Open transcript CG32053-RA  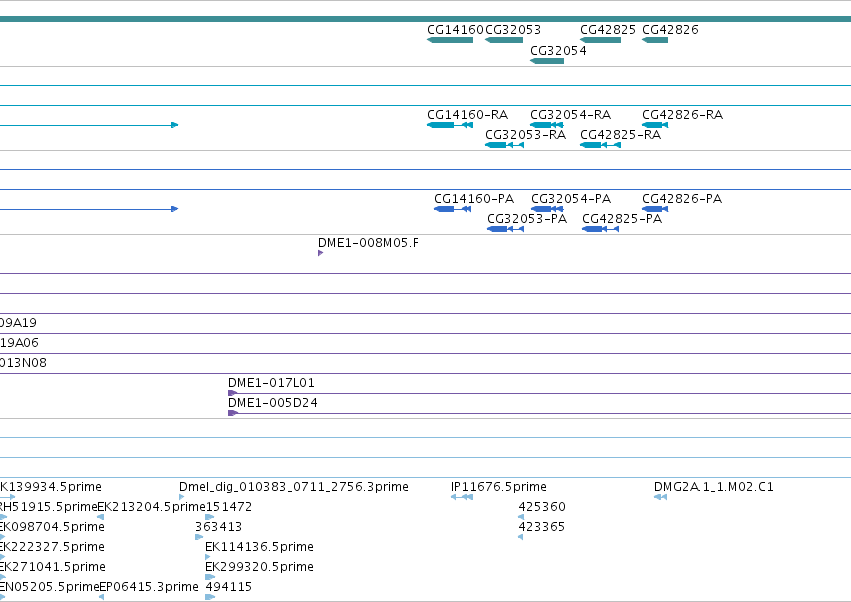[x=504, y=145]
